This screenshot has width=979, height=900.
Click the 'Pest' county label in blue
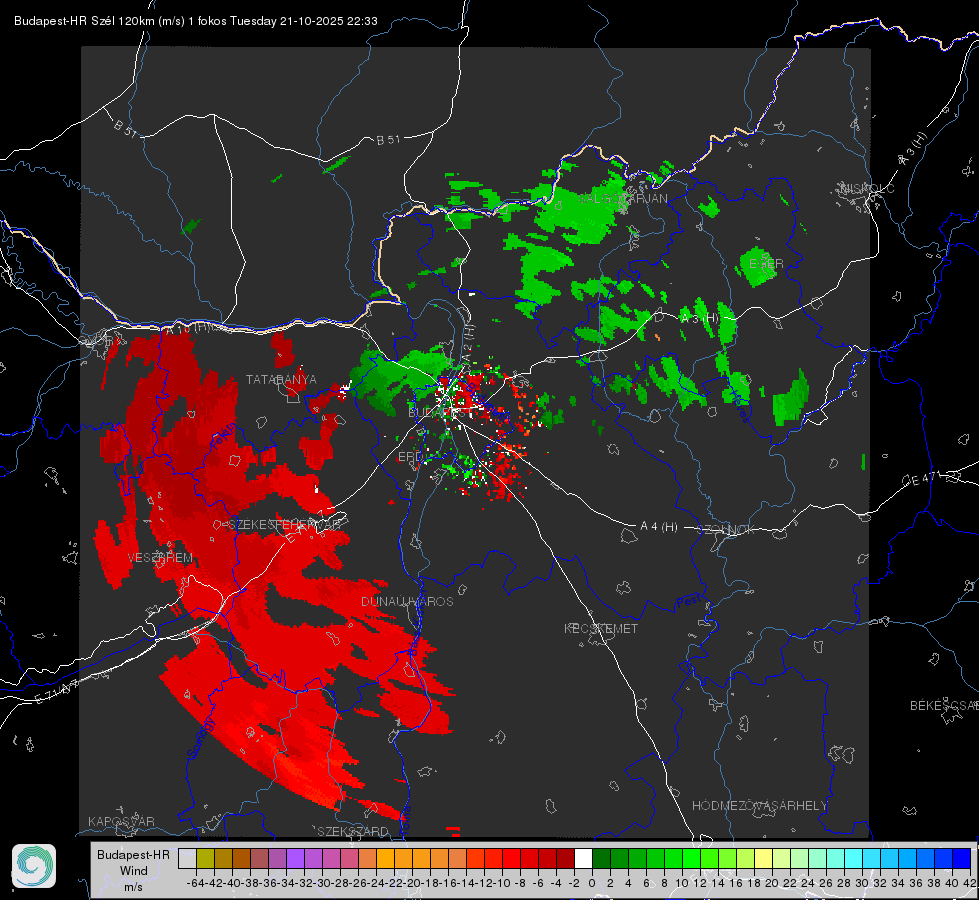pyautogui.click(x=689, y=601)
